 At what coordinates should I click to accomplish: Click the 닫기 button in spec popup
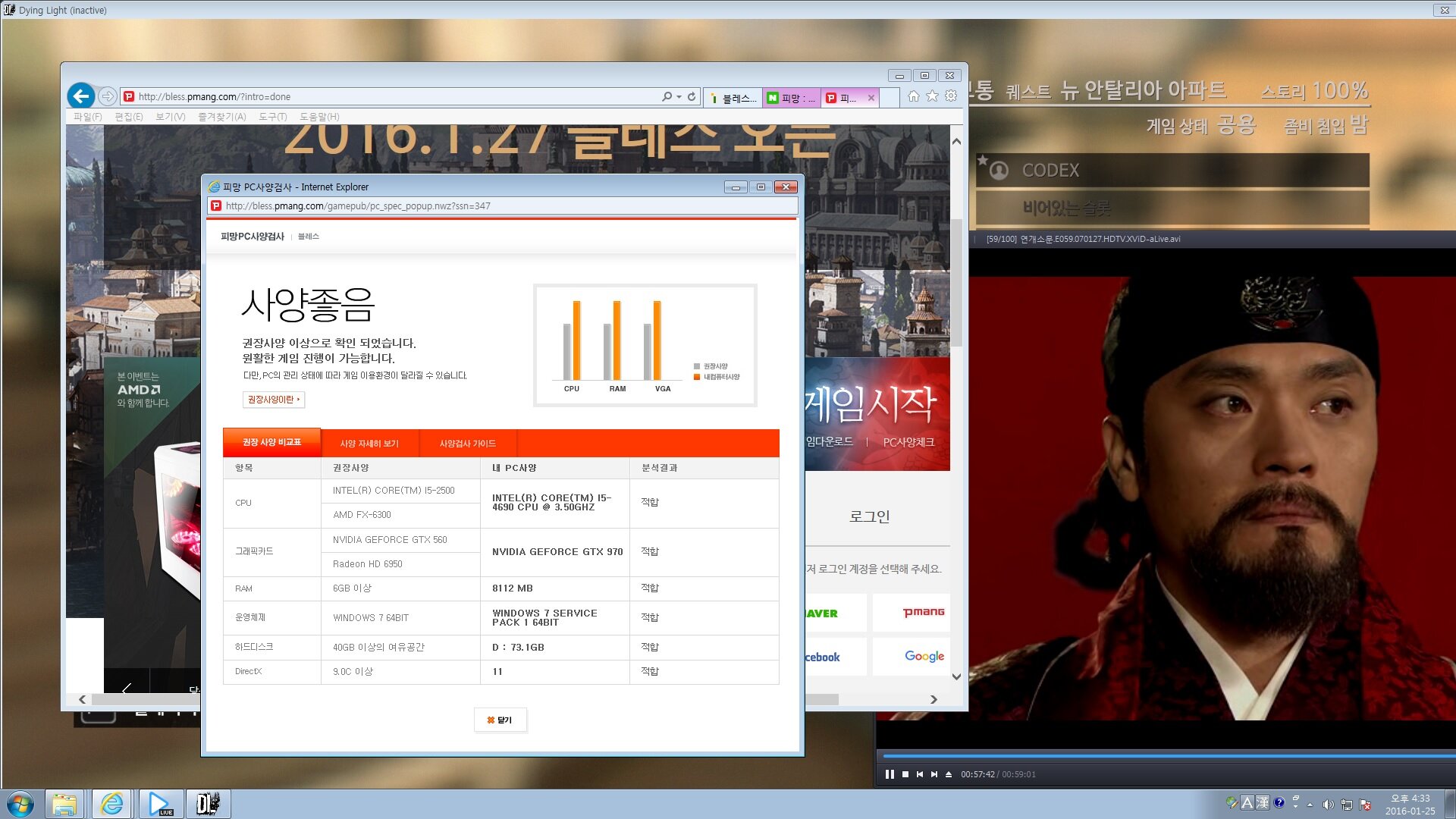point(500,720)
